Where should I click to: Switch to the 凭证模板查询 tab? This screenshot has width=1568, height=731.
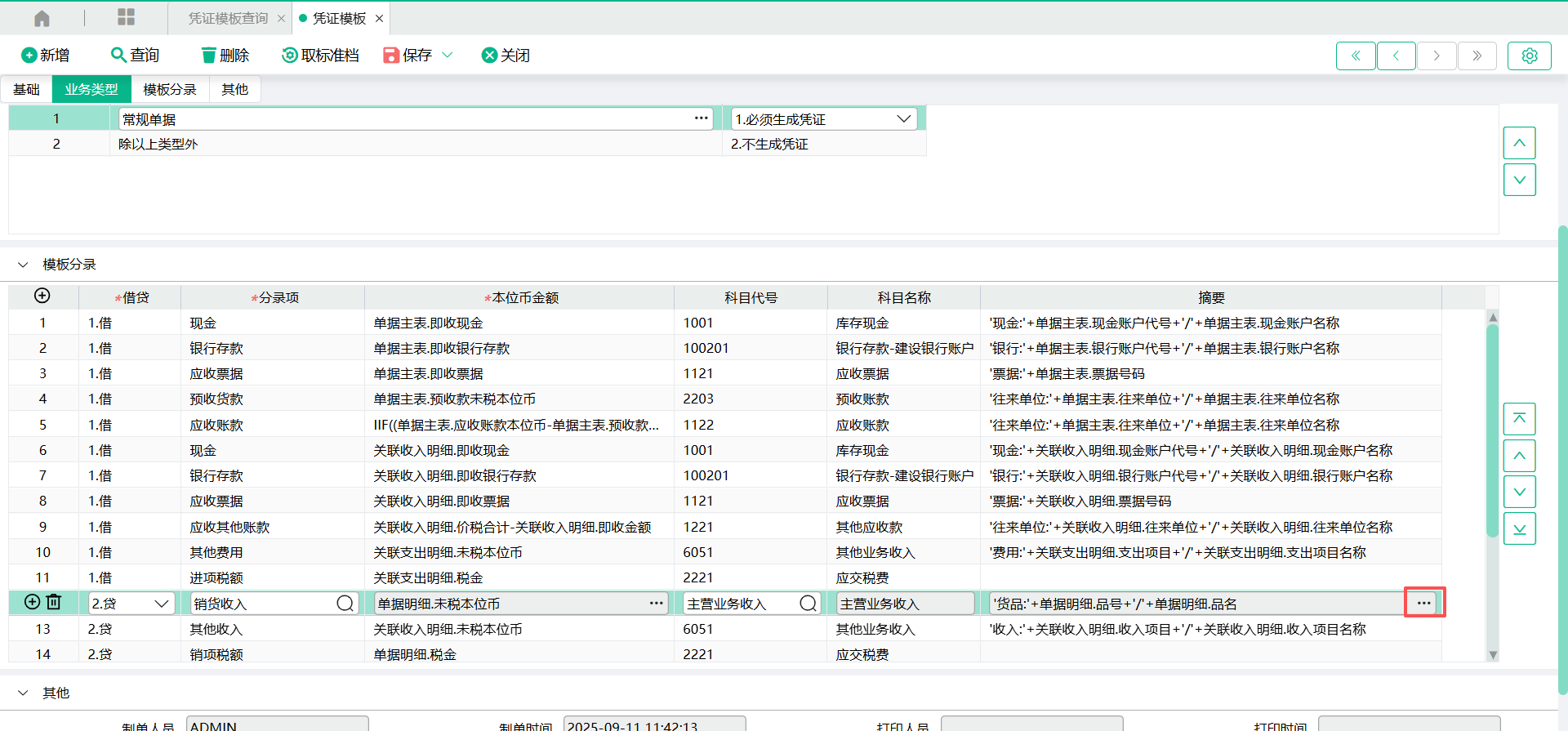228,18
